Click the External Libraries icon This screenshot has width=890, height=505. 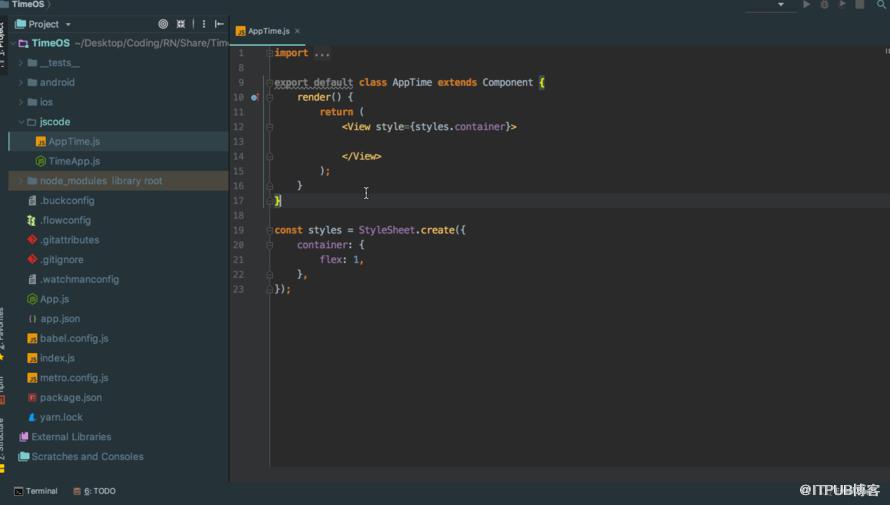pyautogui.click(x=23, y=436)
